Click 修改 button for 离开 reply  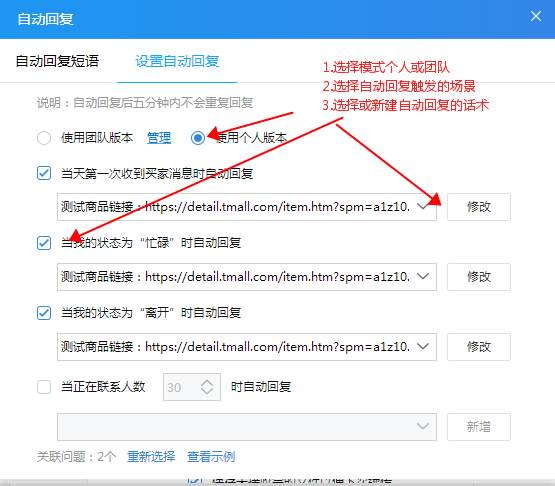coord(479,347)
